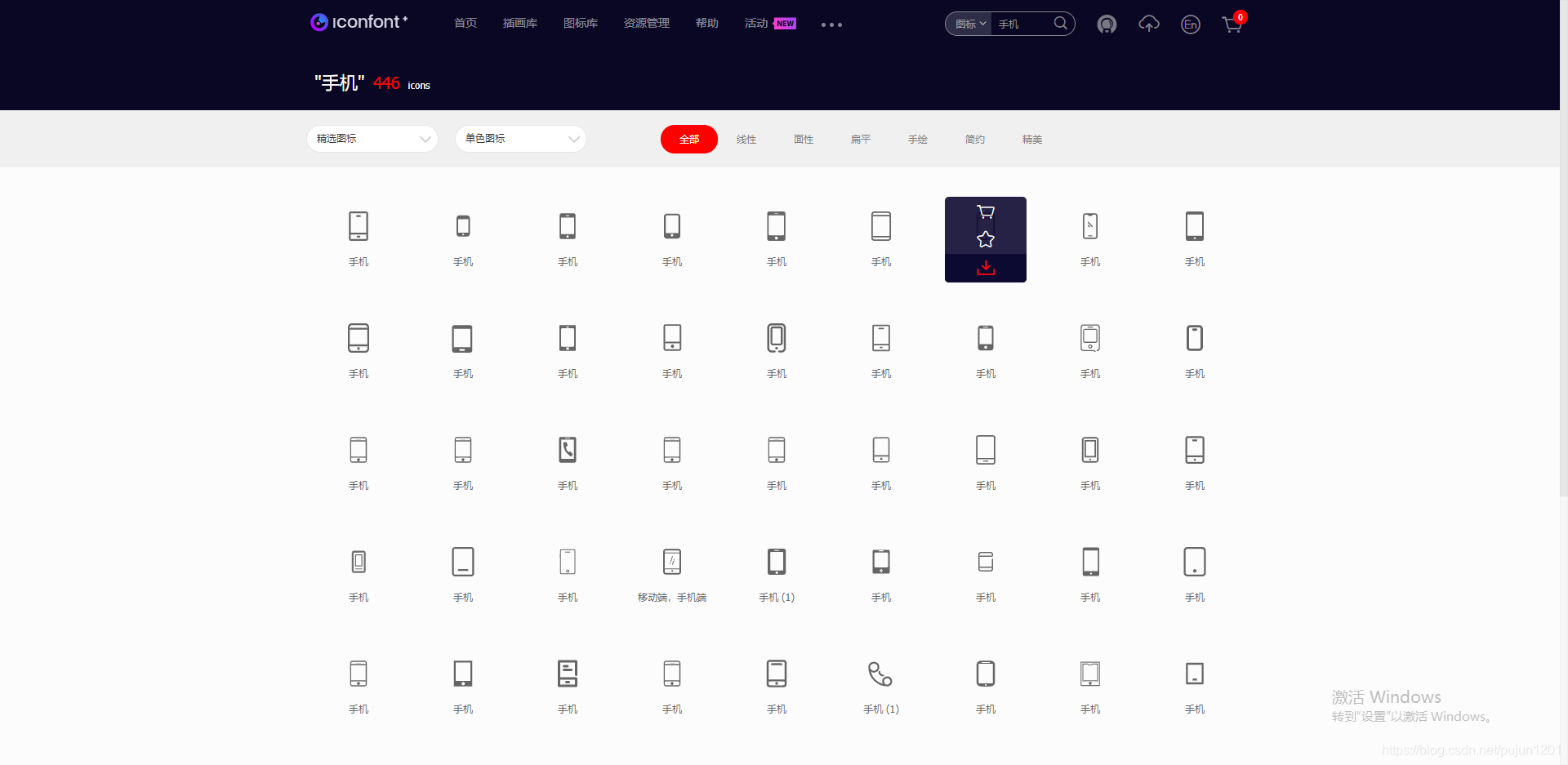Open the upload cloud icon in top bar

1148,24
